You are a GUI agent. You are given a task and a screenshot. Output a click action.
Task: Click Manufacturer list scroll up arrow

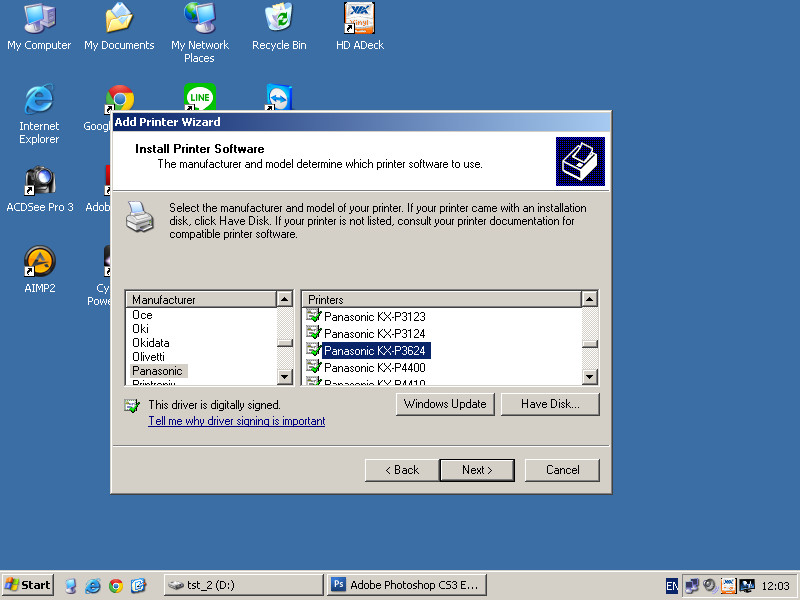point(285,299)
